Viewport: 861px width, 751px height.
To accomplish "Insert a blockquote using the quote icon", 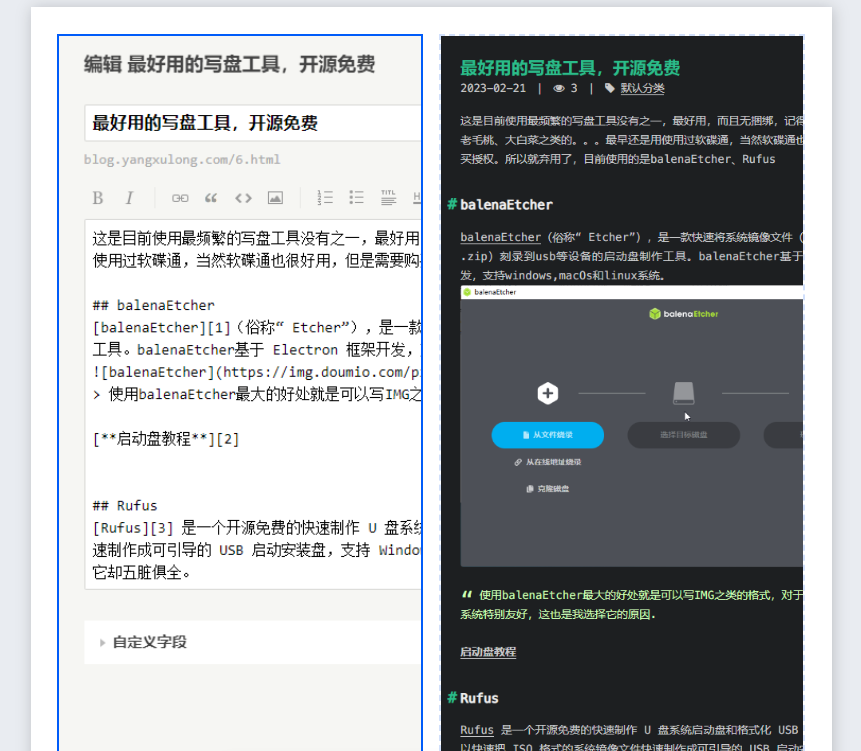I will click(x=211, y=198).
